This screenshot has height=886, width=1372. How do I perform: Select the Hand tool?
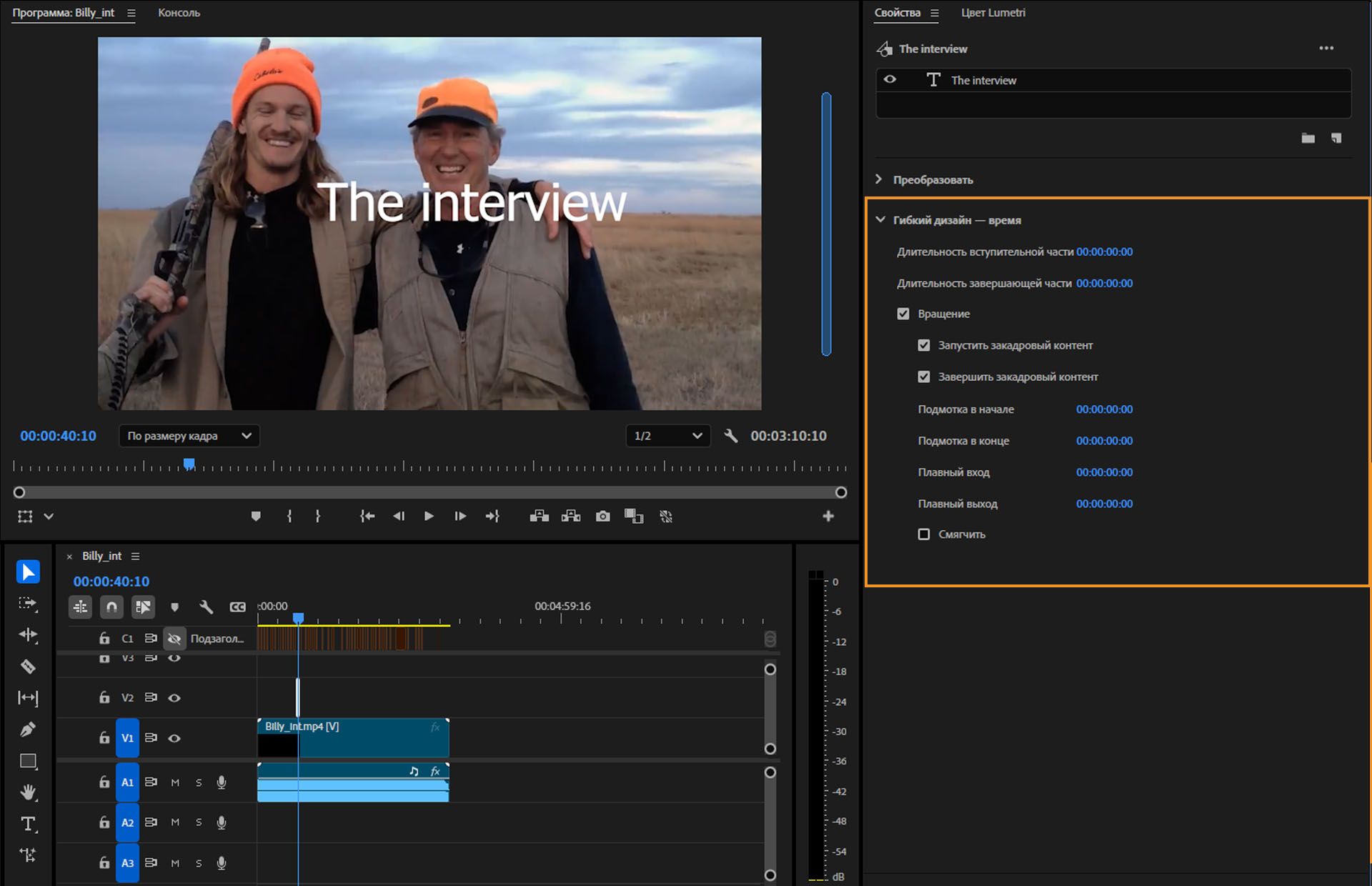click(28, 792)
